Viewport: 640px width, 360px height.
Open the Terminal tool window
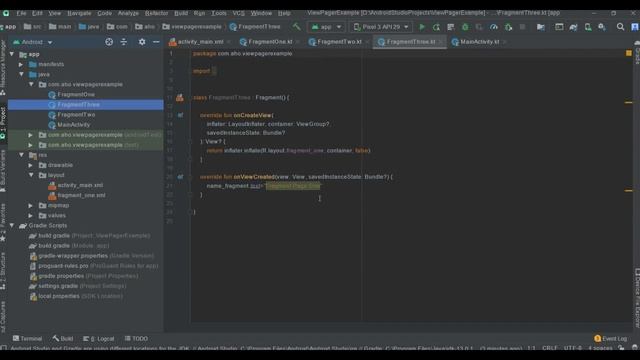point(27,338)
